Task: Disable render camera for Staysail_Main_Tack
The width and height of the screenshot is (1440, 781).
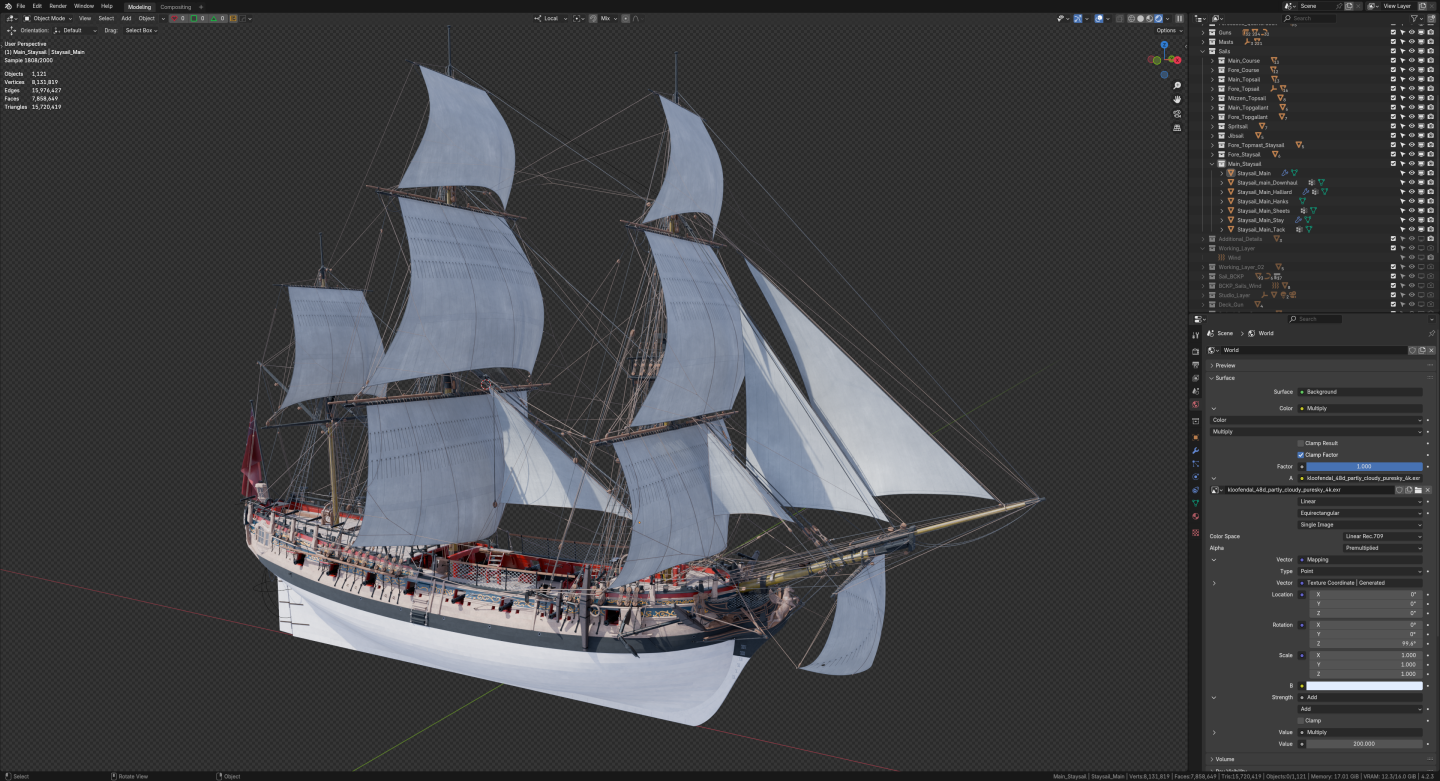Action: click(1430, 229)
